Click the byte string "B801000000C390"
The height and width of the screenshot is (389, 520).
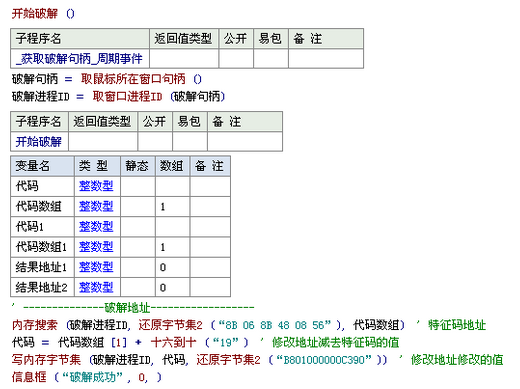[x=324, y=360]
